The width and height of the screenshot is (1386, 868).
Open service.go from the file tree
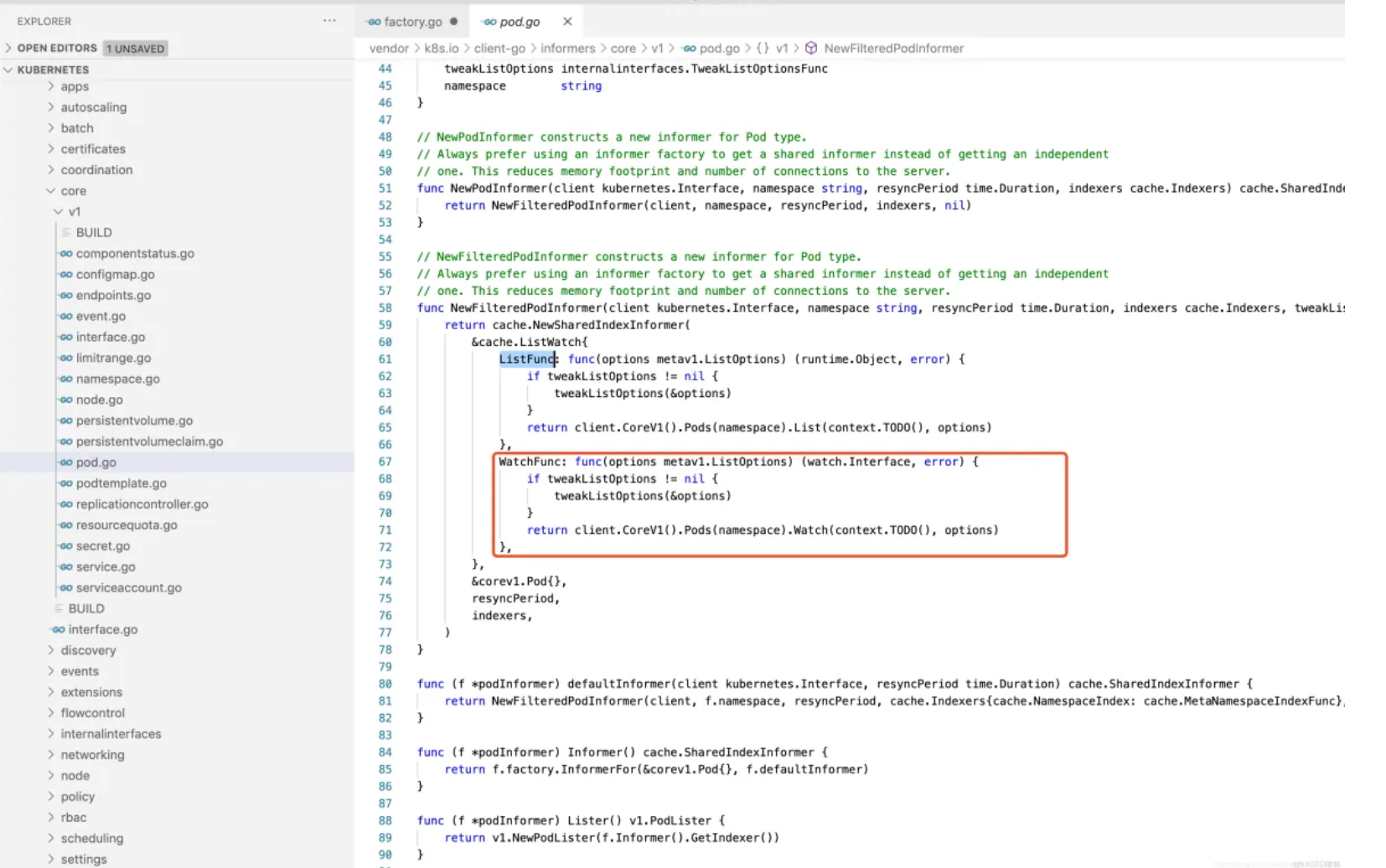tap(106, 567)
